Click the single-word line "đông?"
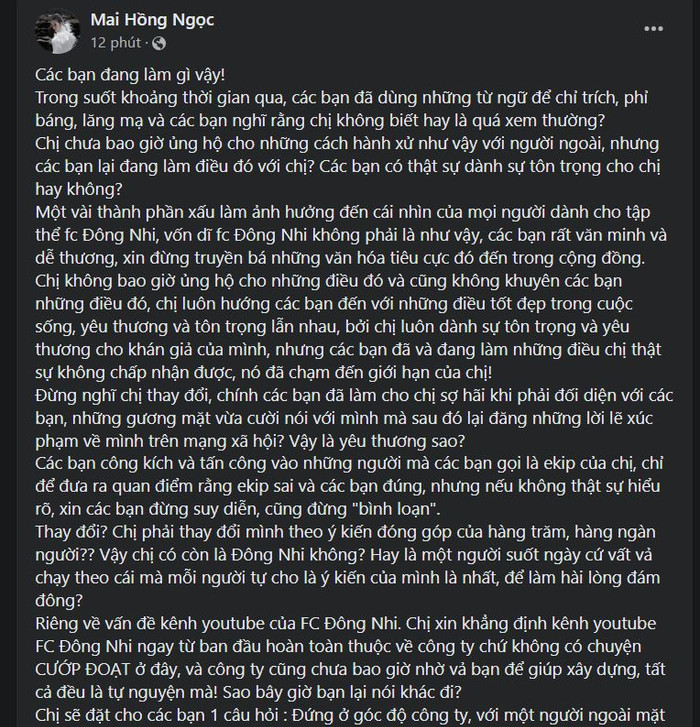This screenshot has height=727, width=700. [59, 600]
